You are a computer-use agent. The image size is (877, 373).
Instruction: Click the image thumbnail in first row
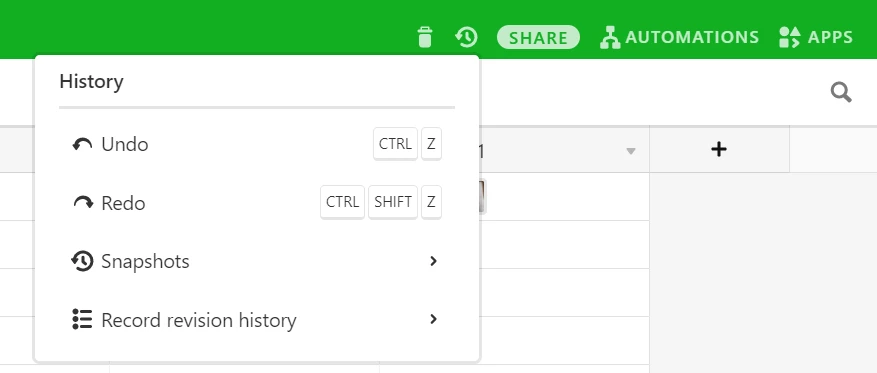482,196
